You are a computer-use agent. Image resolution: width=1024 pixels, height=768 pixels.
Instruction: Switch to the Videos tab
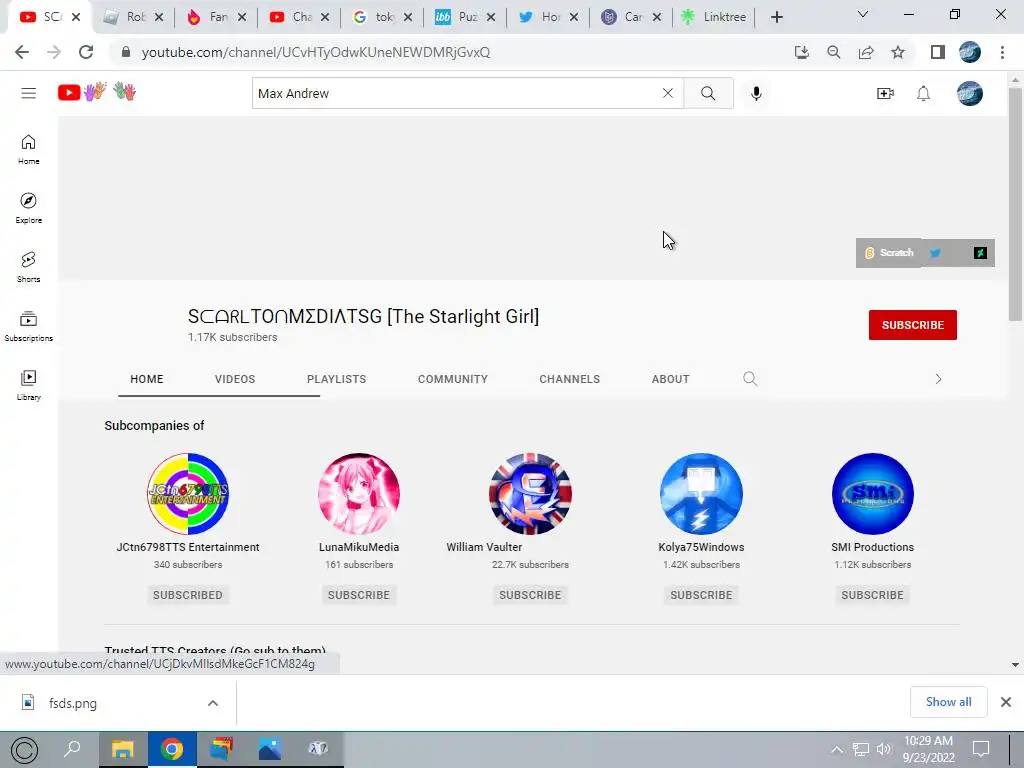234,379
